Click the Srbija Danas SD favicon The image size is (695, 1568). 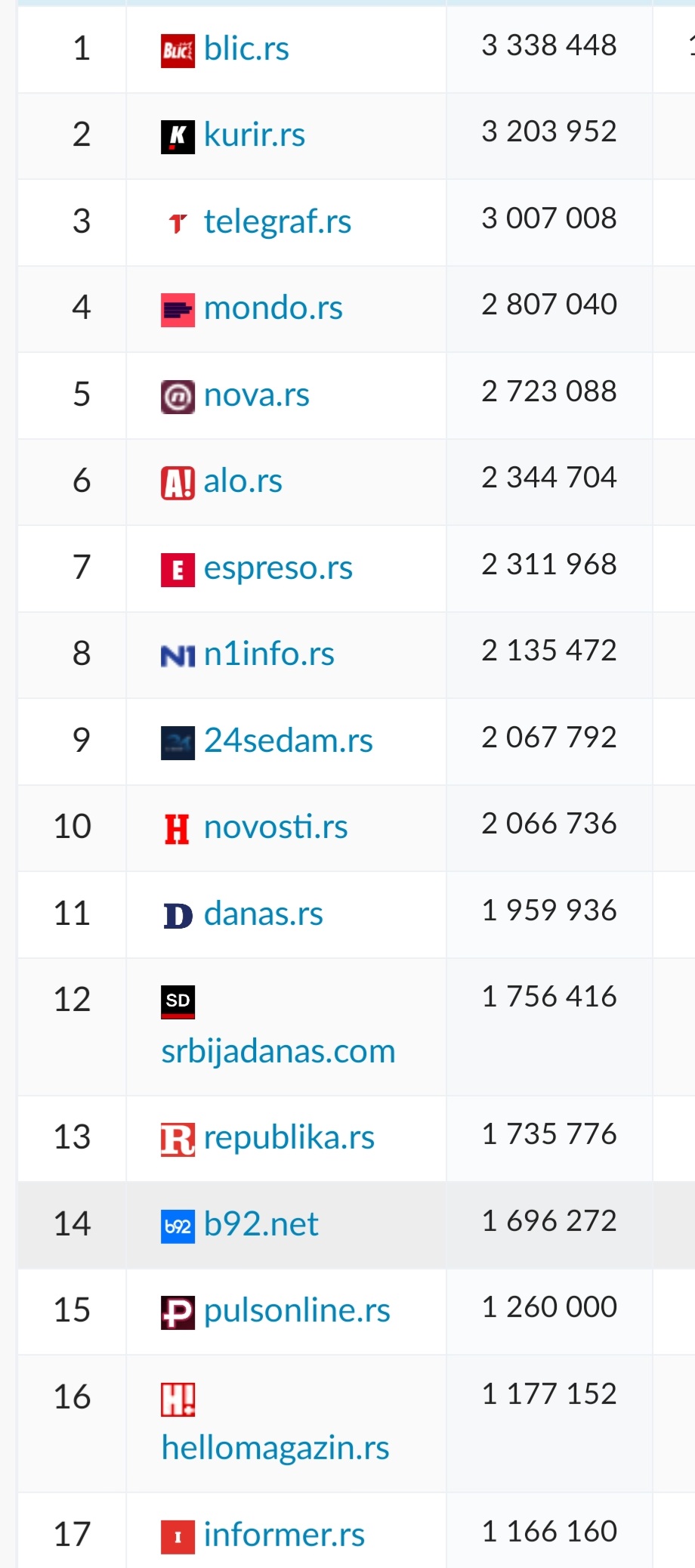point(178,1002)
